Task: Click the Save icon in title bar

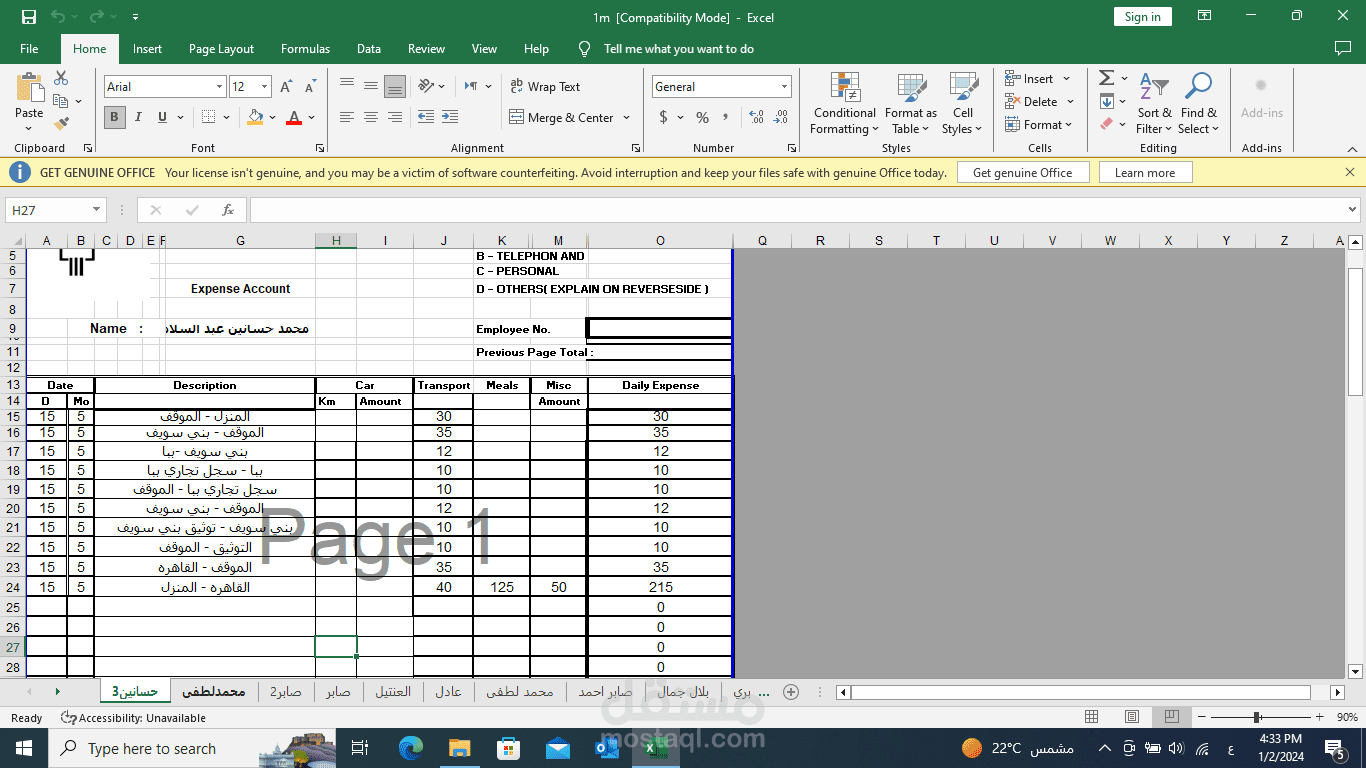Action: [29, 17]
